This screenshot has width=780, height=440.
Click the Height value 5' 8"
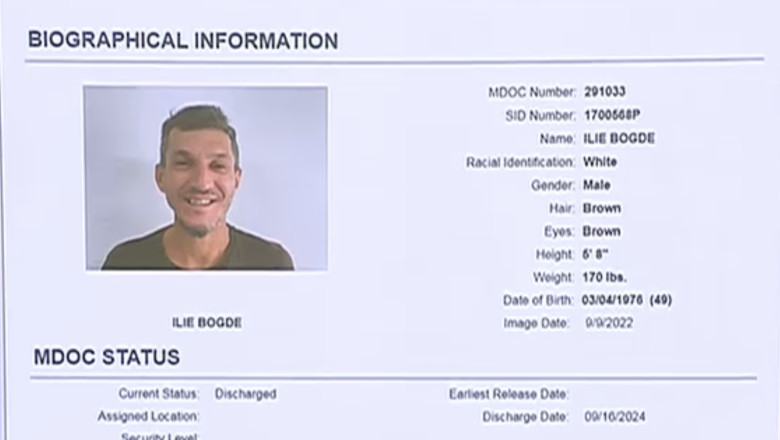click(x=596, y=254)
